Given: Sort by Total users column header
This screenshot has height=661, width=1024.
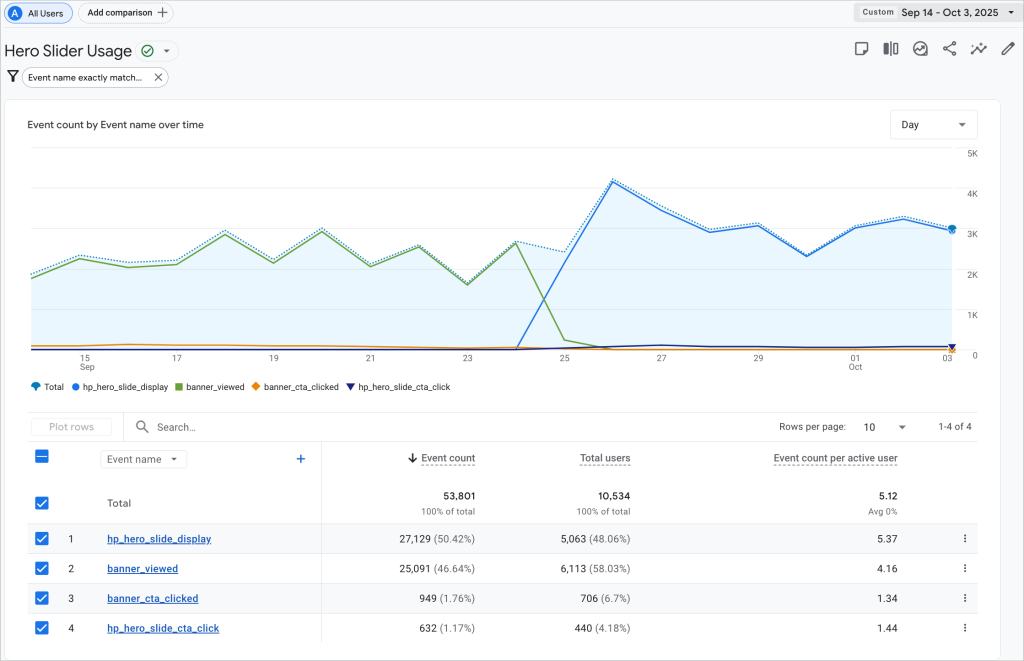Looking at the screenshot, I should click(604, 458).
